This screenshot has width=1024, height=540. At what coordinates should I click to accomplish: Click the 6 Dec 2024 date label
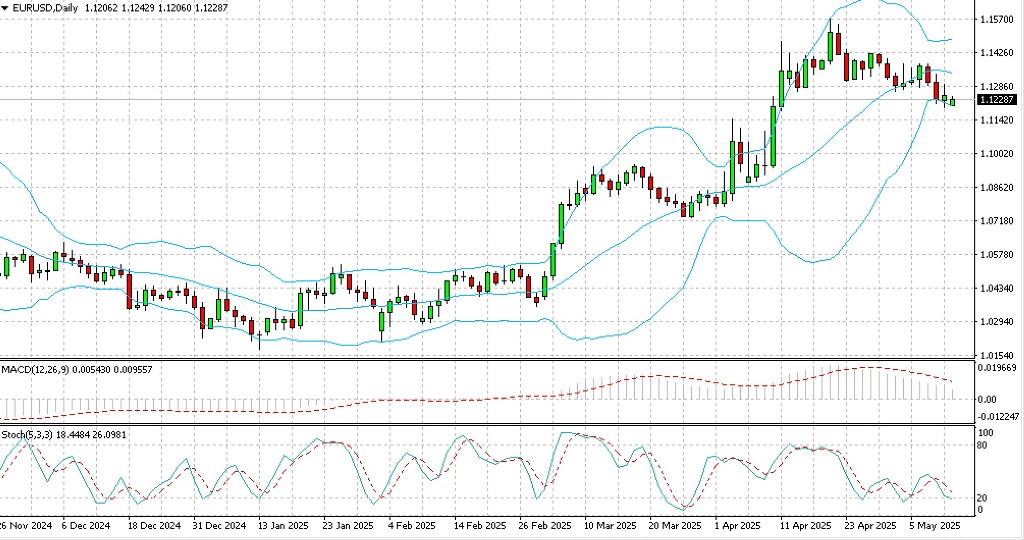pos(86,526)
